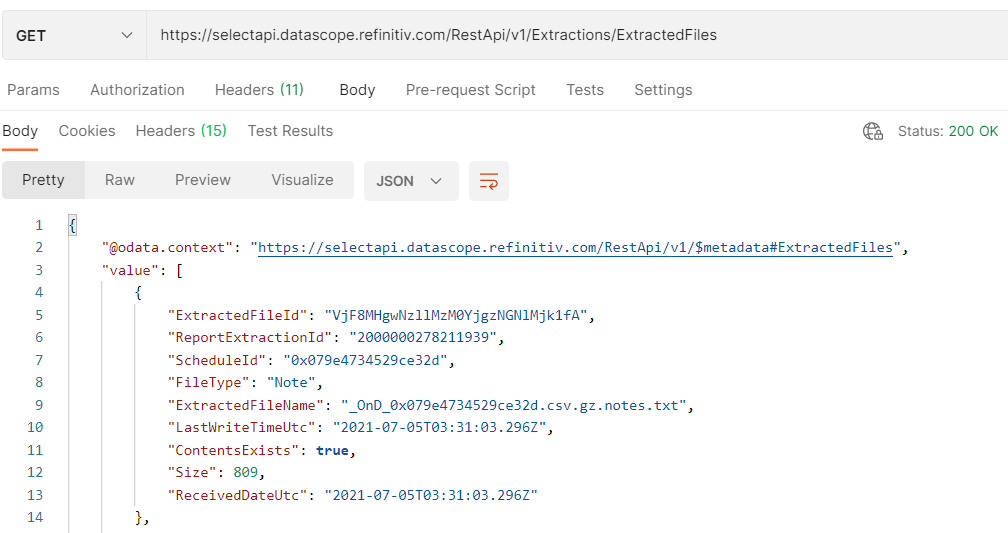Open the JSON format dropdown
Screen dimensions: 1008x533
coord(410,181)
